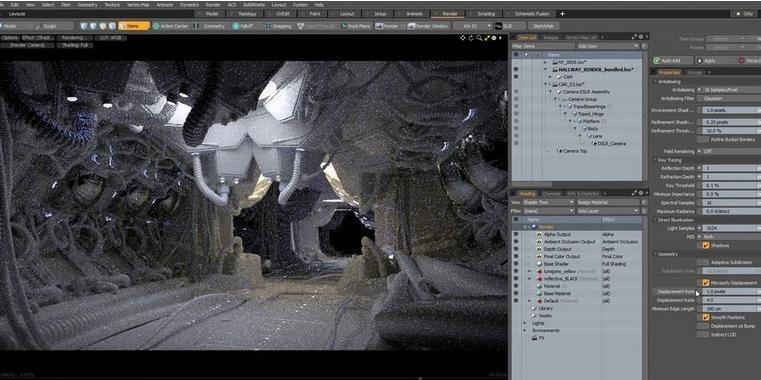
Task: Expand the Environments group in Shader Tree
Action: 525,330
